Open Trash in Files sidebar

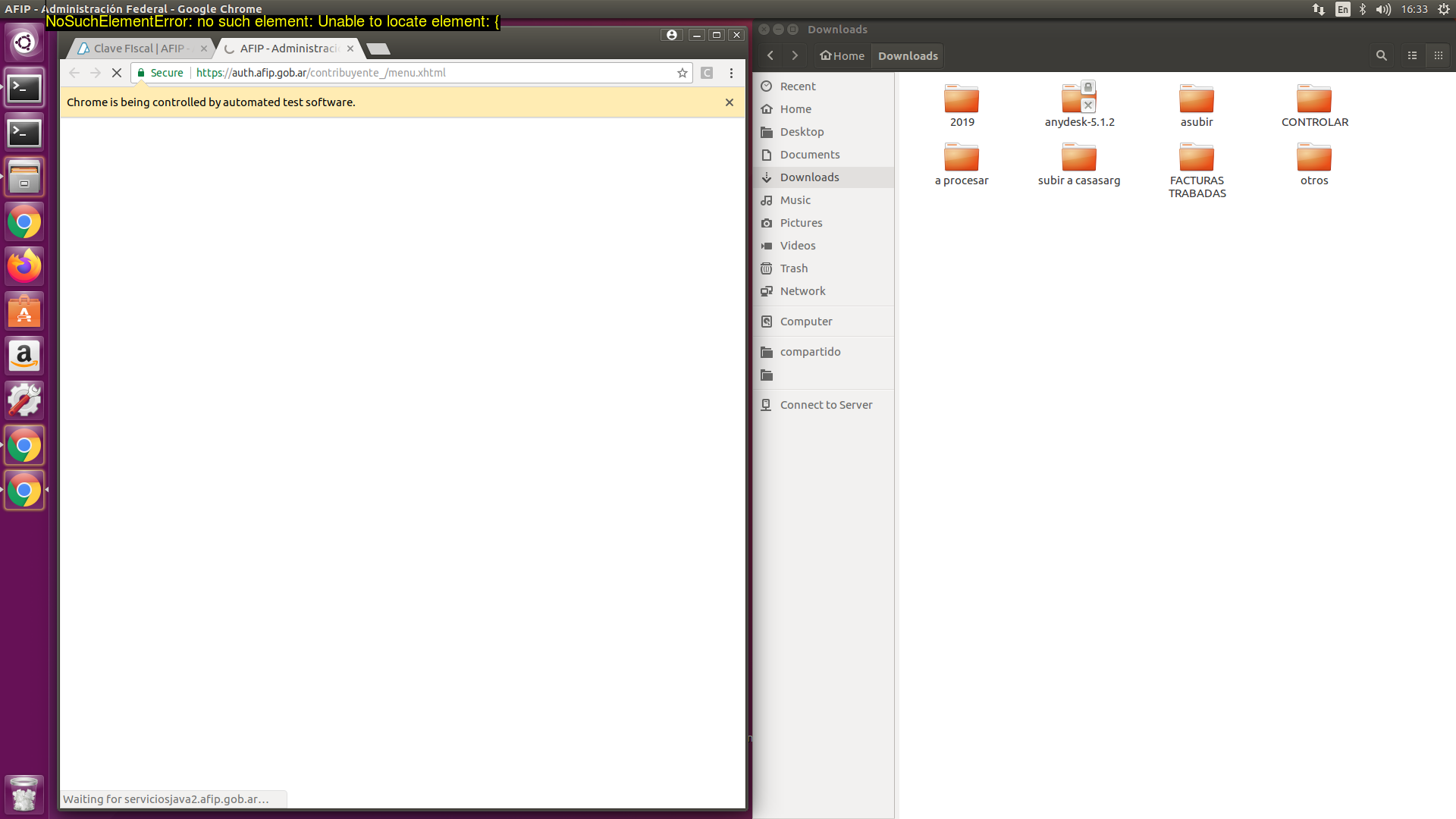click(825, 268)
